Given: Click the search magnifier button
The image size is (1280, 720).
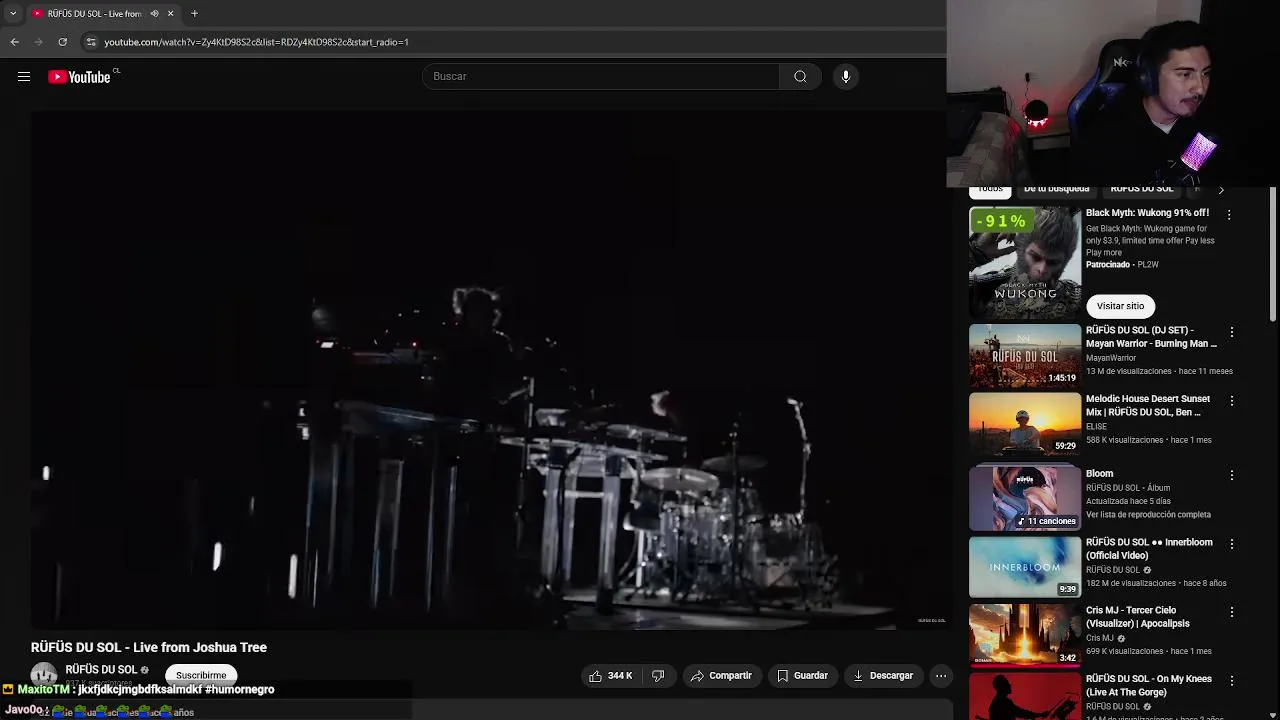Looking at the screenshot, I should pos(800,76).
